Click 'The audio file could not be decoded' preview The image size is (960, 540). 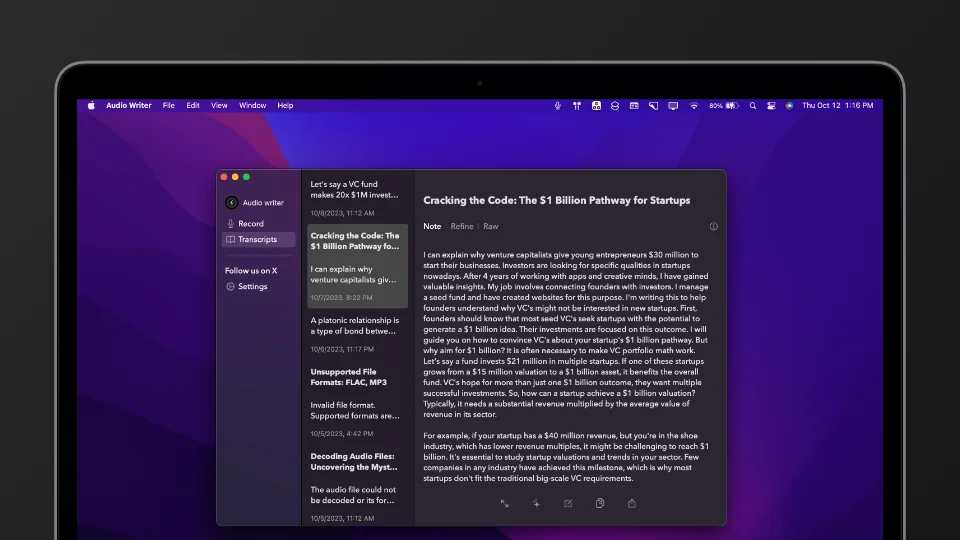[354, 495]
